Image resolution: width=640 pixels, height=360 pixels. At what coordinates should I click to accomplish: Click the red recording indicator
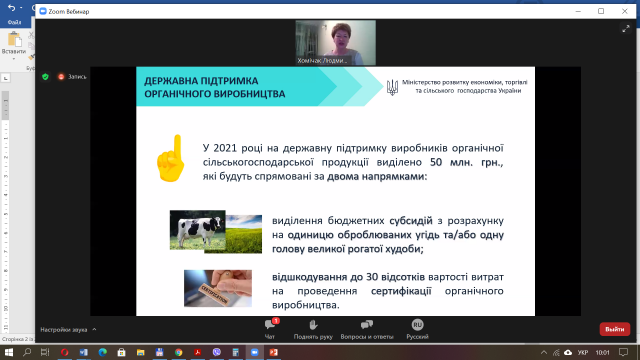(x=61, y=76)
